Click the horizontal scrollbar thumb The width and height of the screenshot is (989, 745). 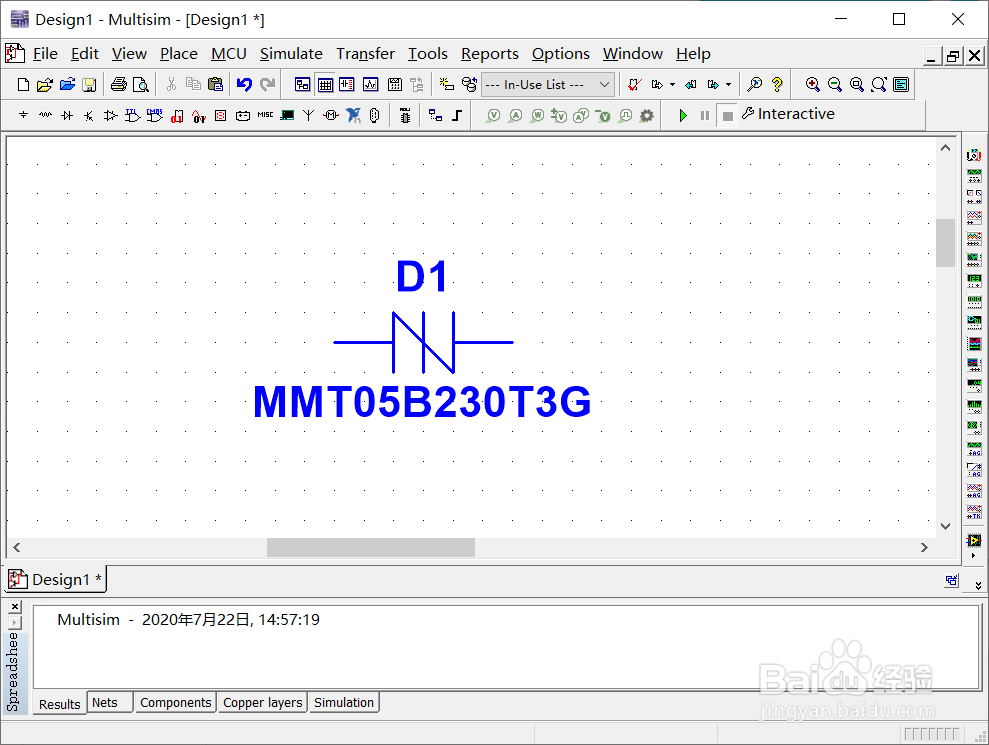tap(371, 547)
